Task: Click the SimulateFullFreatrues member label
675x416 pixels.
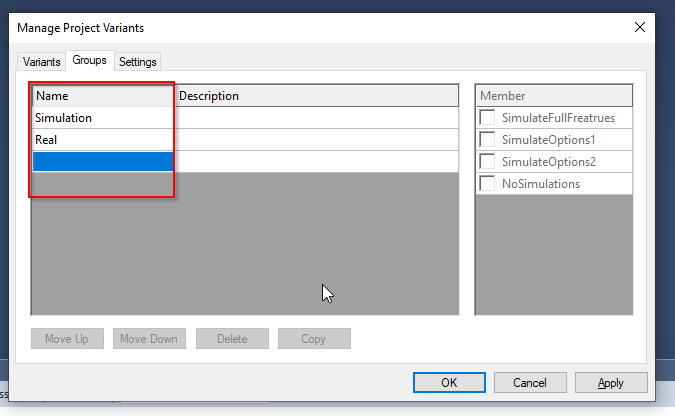Action: [558, 118]
